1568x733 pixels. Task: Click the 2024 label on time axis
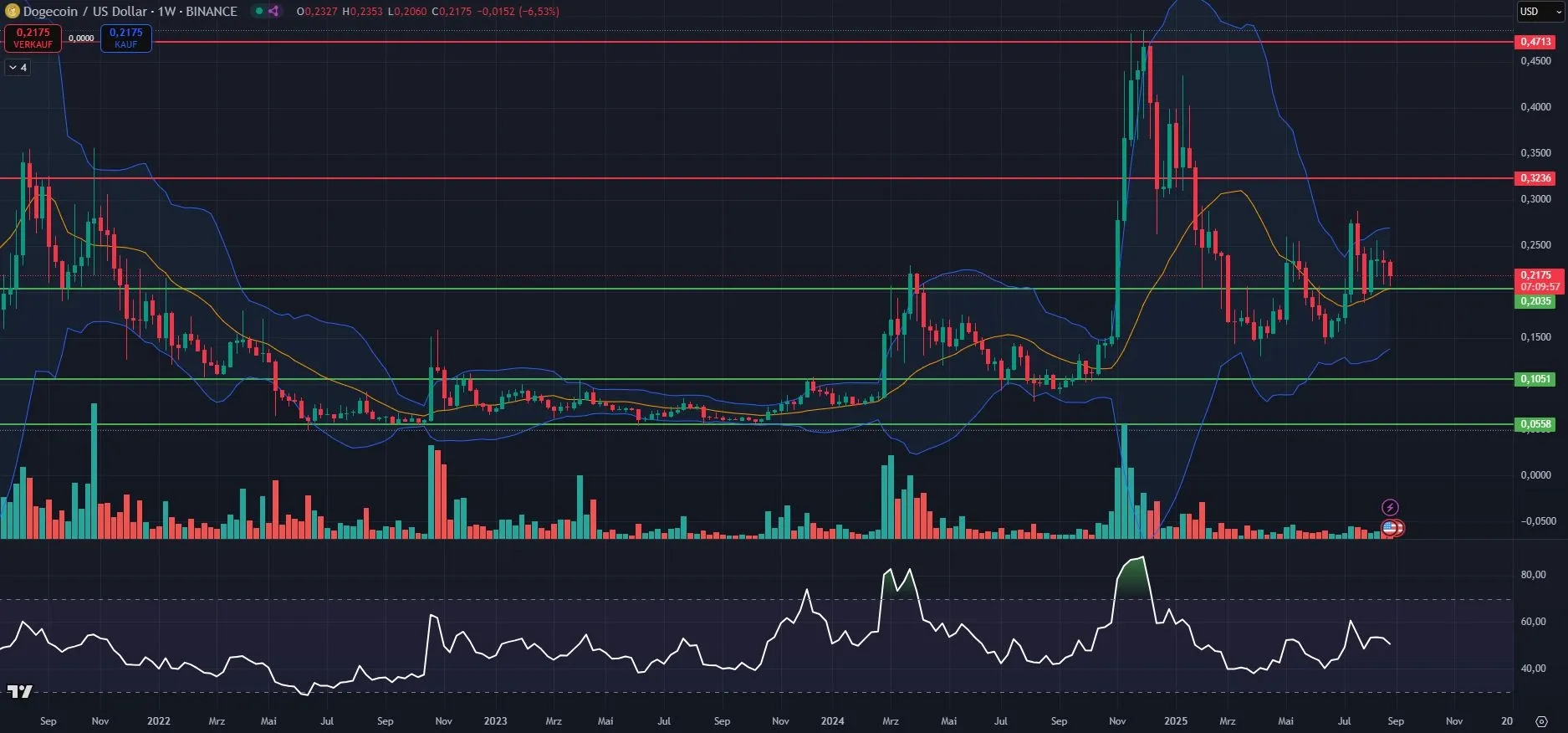tap(832, 721)
